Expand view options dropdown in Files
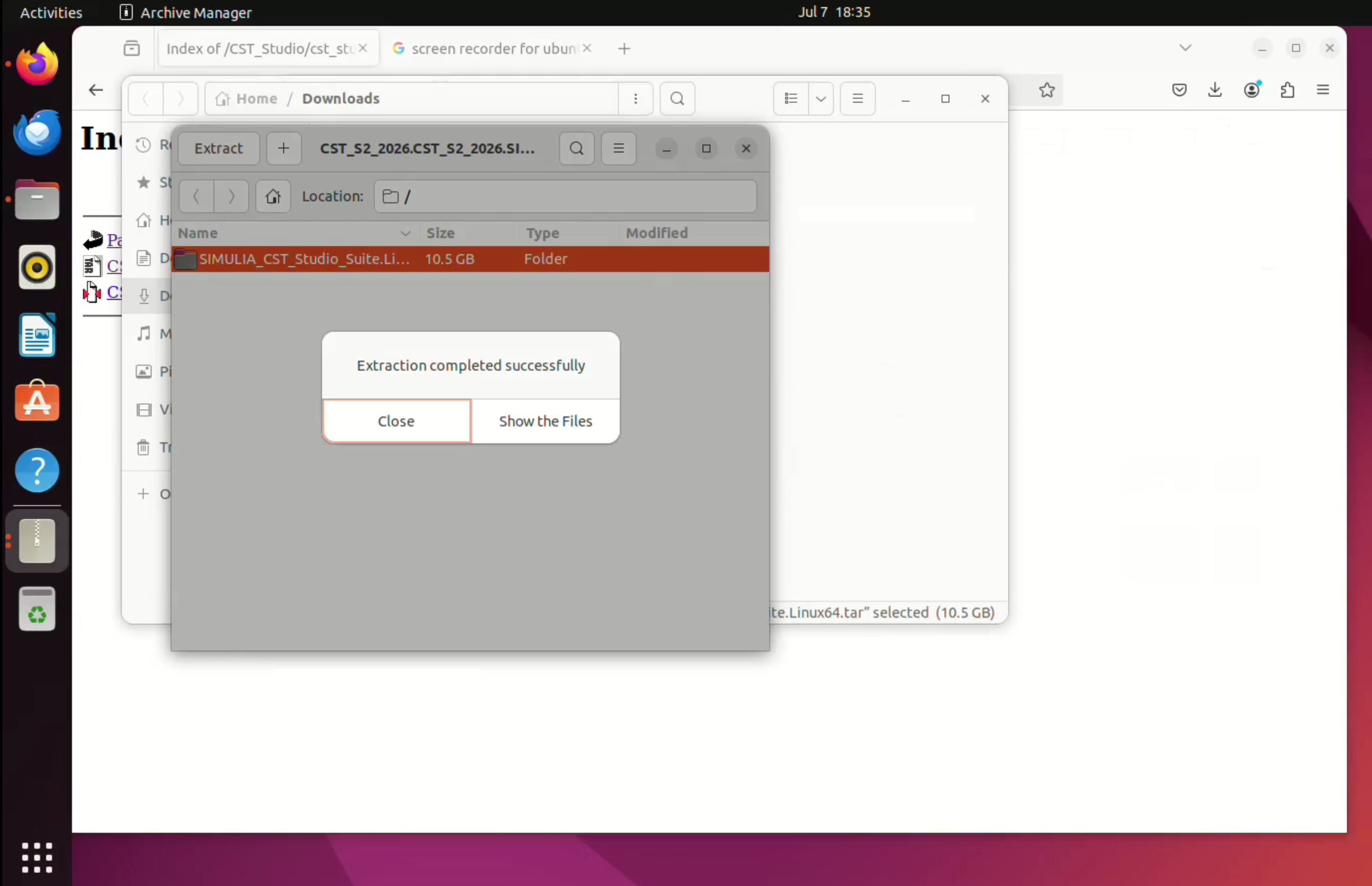The width and height of the screenshot is (1372, 886). (x=821, y=99)
